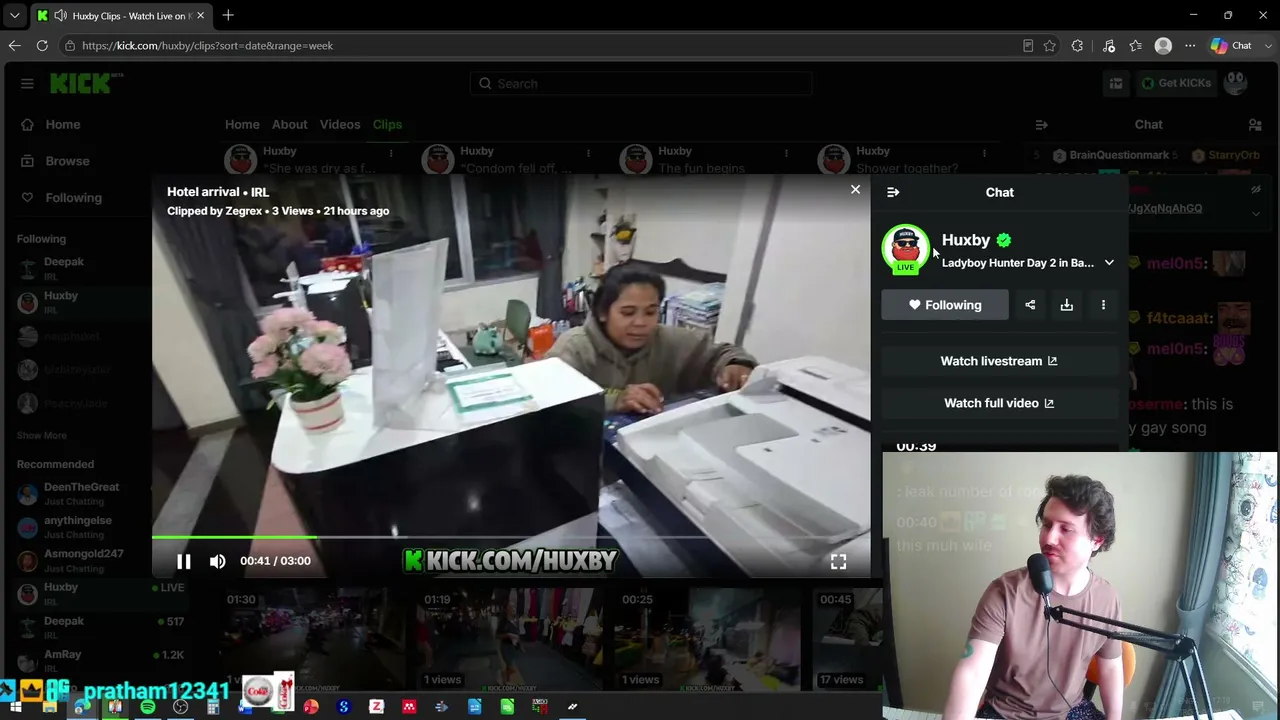
Task: Open the Copilot Chat button
Action: pyautogui.click(x=1231, y=46)
